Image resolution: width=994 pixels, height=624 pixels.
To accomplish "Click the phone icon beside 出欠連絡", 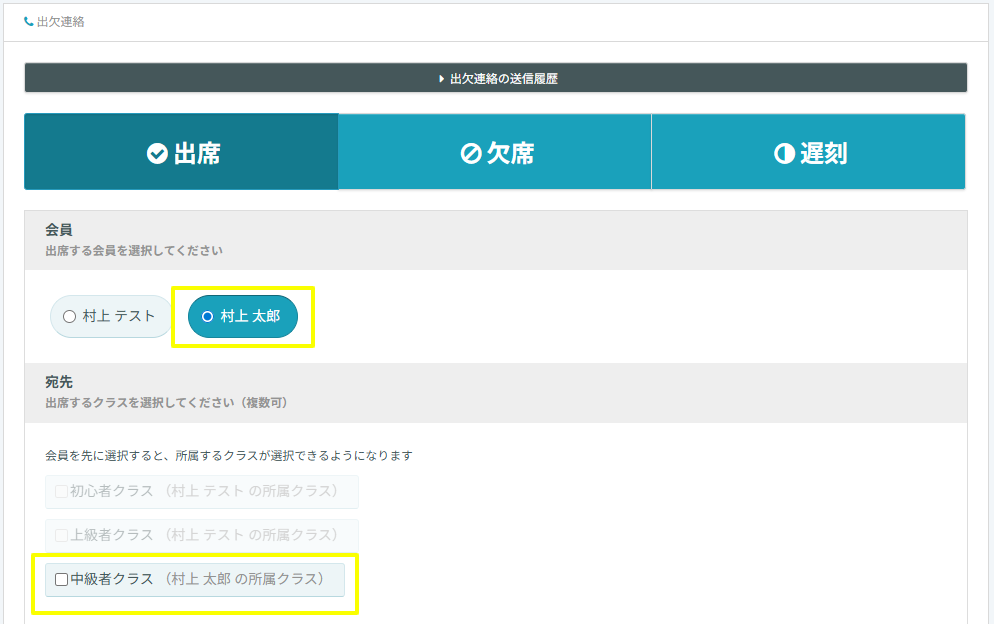I will (x=29, y=21).
